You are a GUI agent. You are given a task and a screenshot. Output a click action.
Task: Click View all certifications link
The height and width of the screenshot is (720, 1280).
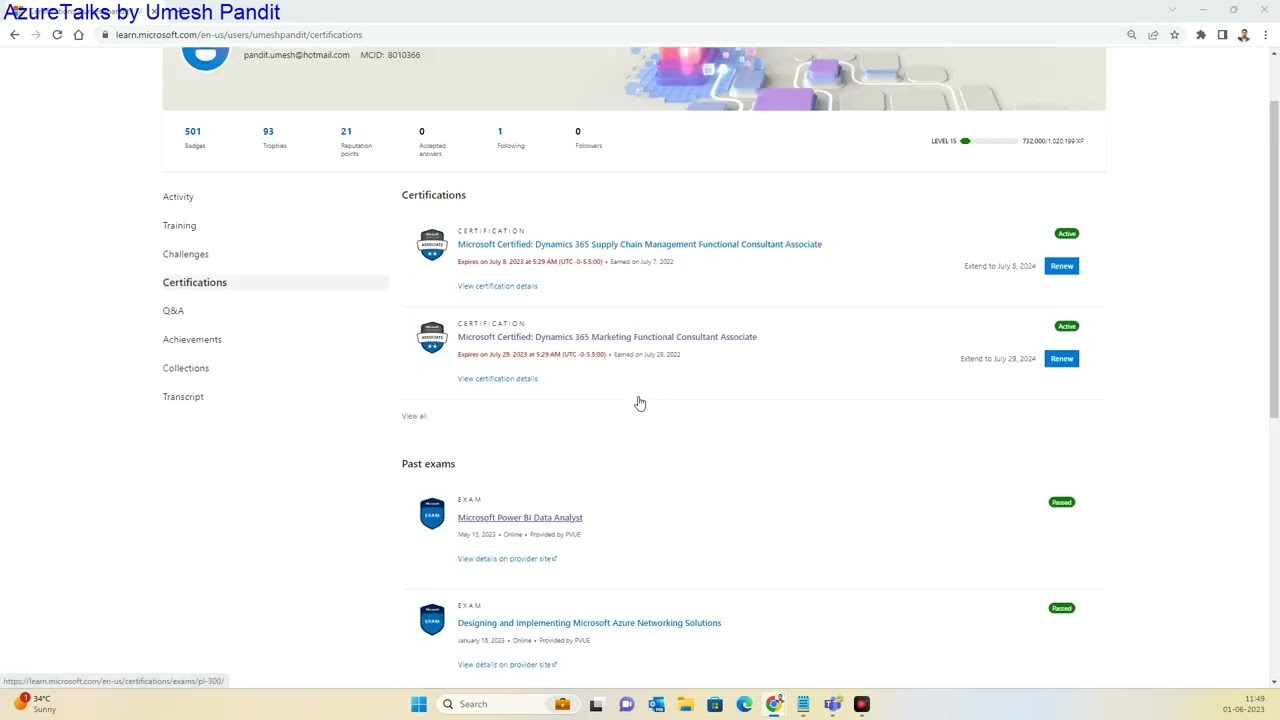pyautogui.click(x=414, y=416)
